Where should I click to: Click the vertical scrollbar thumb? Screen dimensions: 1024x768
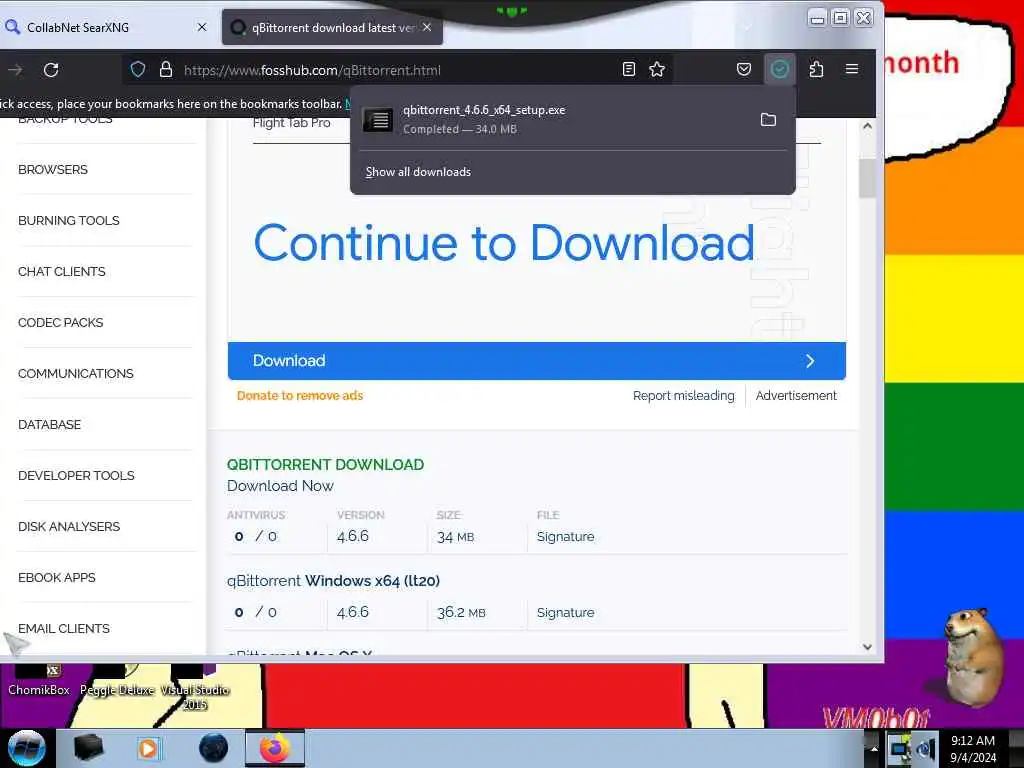pyautogui.click(x=867, y=178)
